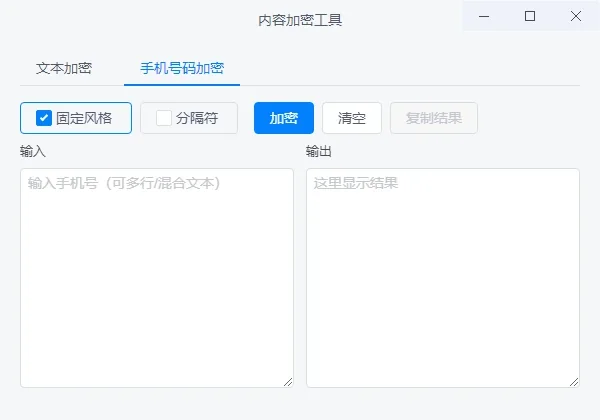Image resolution: width=600 pixels, height=420 pixels.
Task: Minimize the 内容加密工具 window
Action: (x=484, y=16)
